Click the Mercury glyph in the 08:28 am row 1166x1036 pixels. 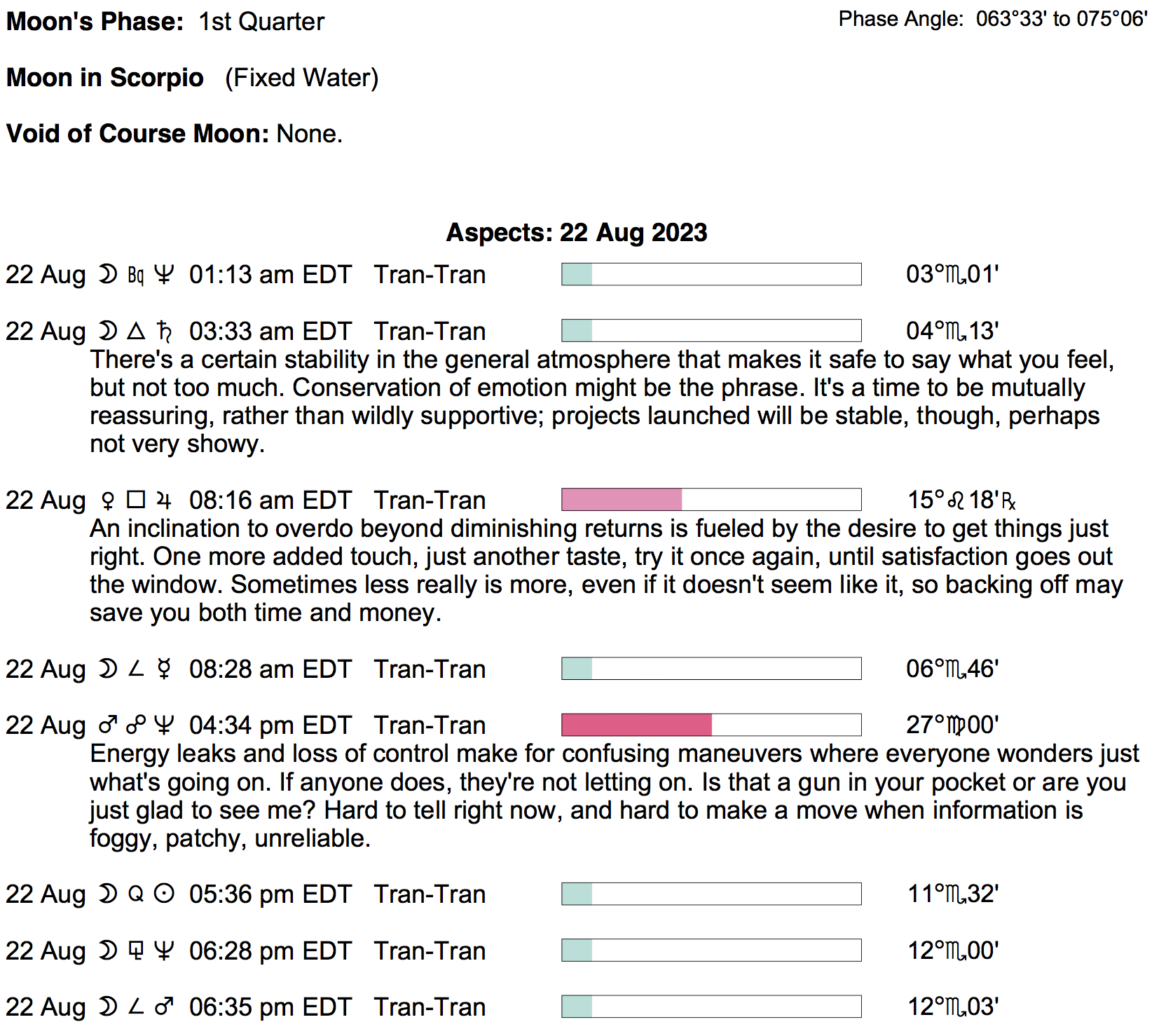tap(164, 669)
